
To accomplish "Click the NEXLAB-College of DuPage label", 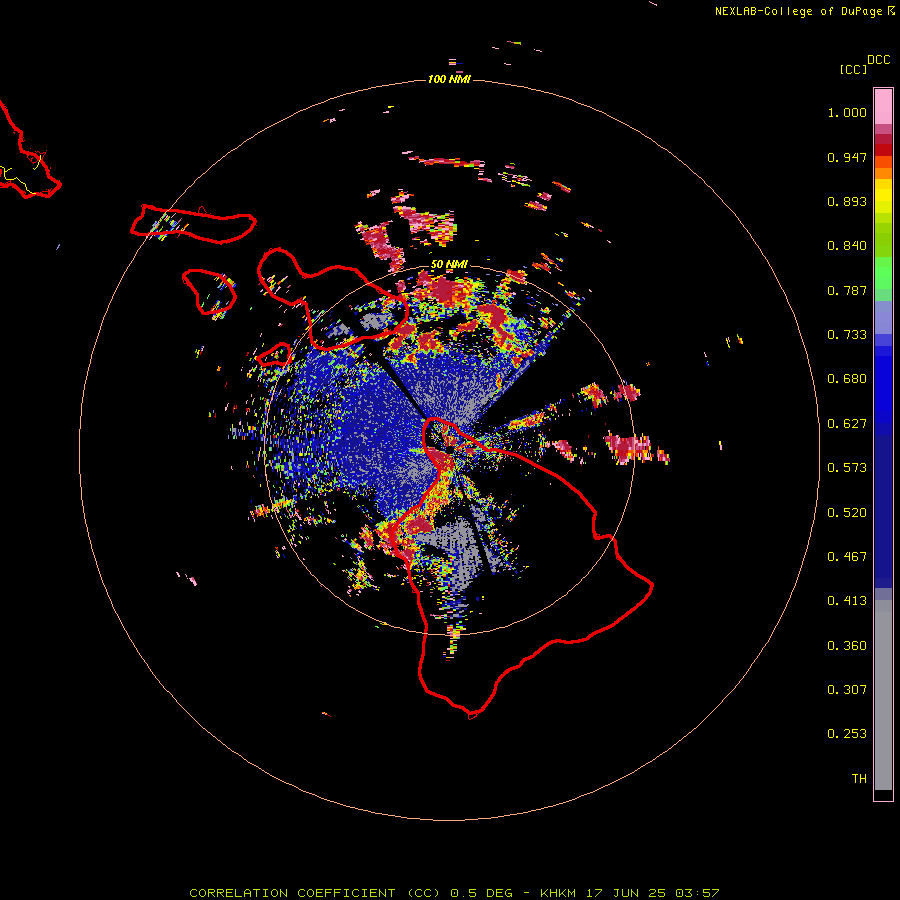I will tap(798, 11).
